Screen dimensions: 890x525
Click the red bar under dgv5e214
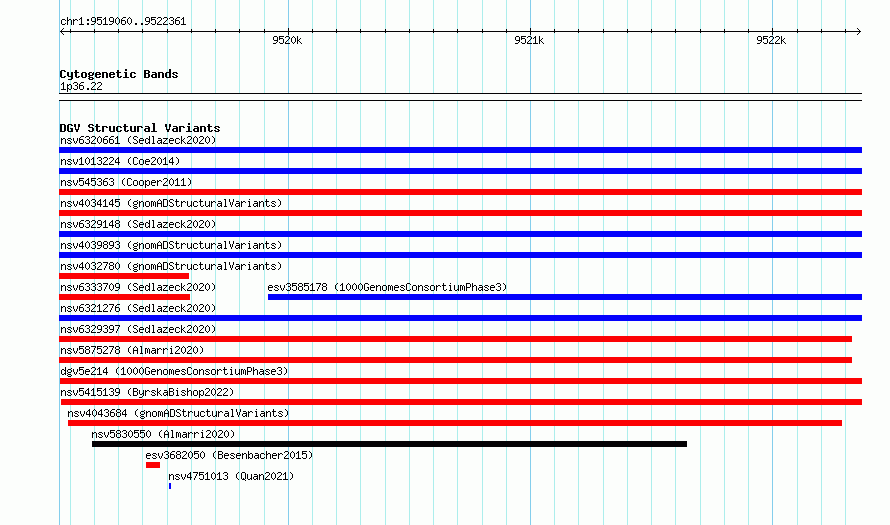(x=460, y=381)
